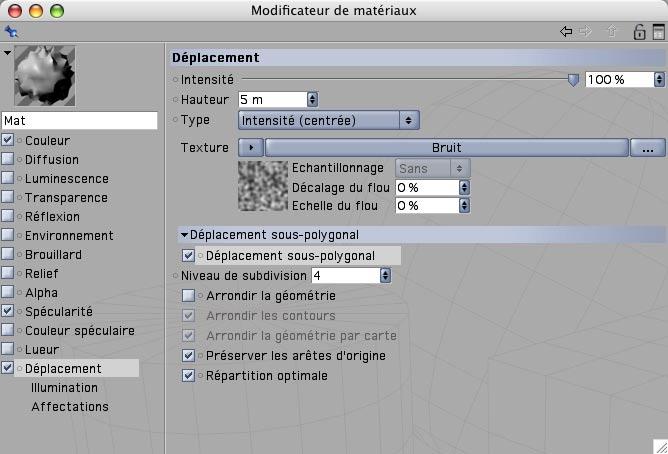Click the noise texture preview thumbnail
Viewport: 668px width, 454px height.
tap(263, 186)
